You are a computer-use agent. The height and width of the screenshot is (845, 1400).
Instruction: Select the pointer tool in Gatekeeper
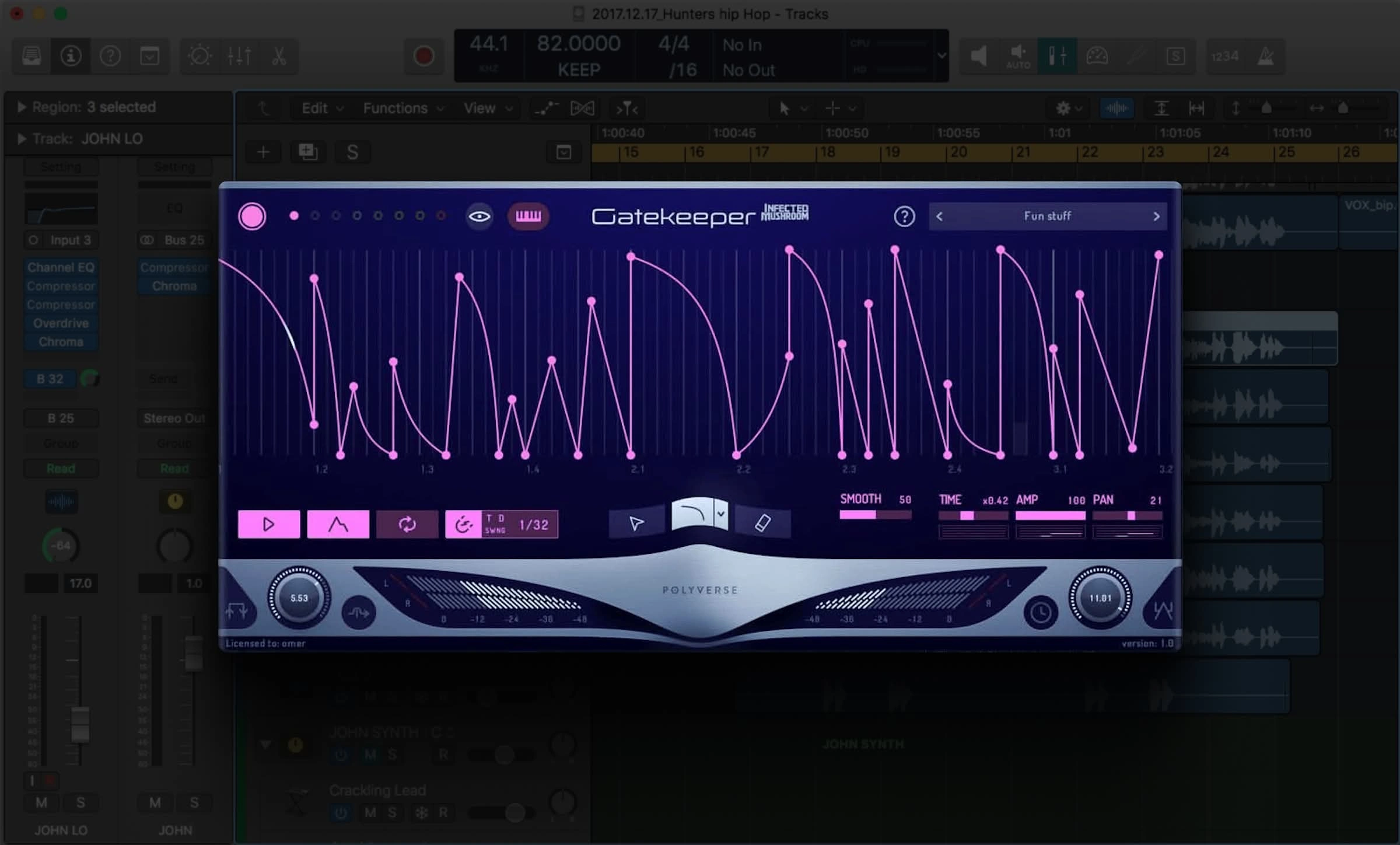[x=636, y=523]
